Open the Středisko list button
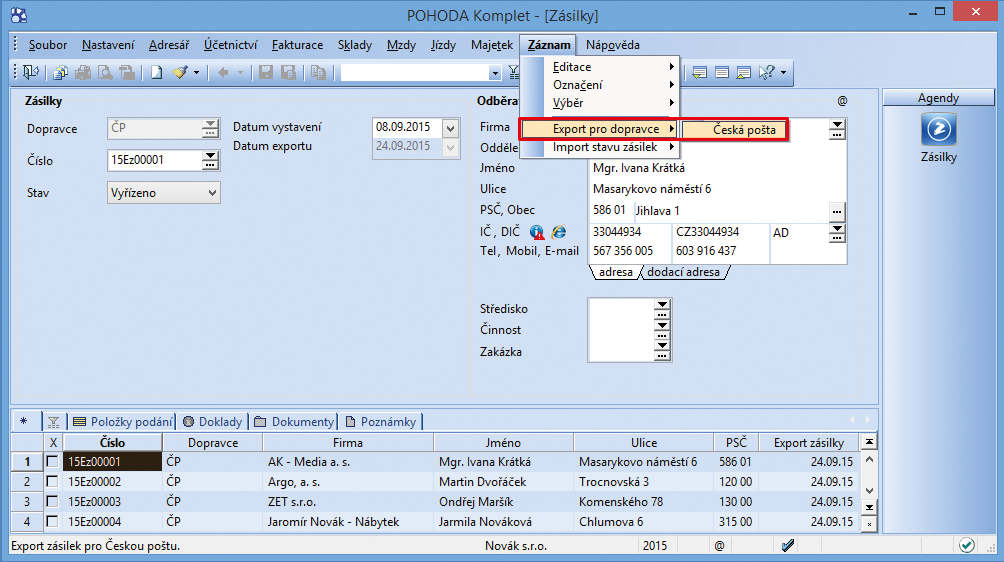The height and width of the screenshot is (562, 1004). [662, 309]
